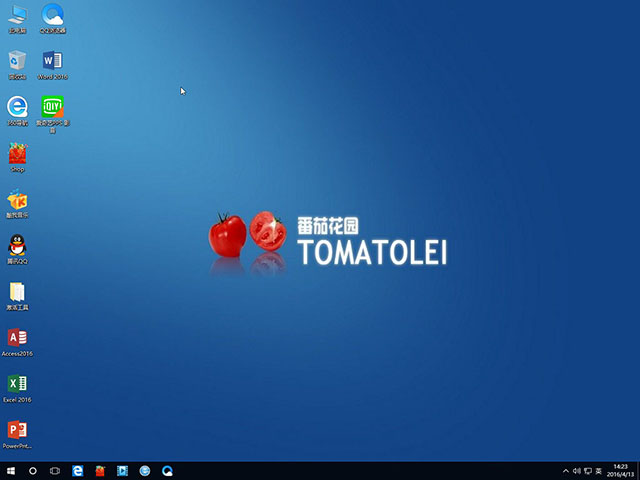Select the Excel 2016 desktop shortcut
This screenshot has height=480, width=640.
click(17, 388)
